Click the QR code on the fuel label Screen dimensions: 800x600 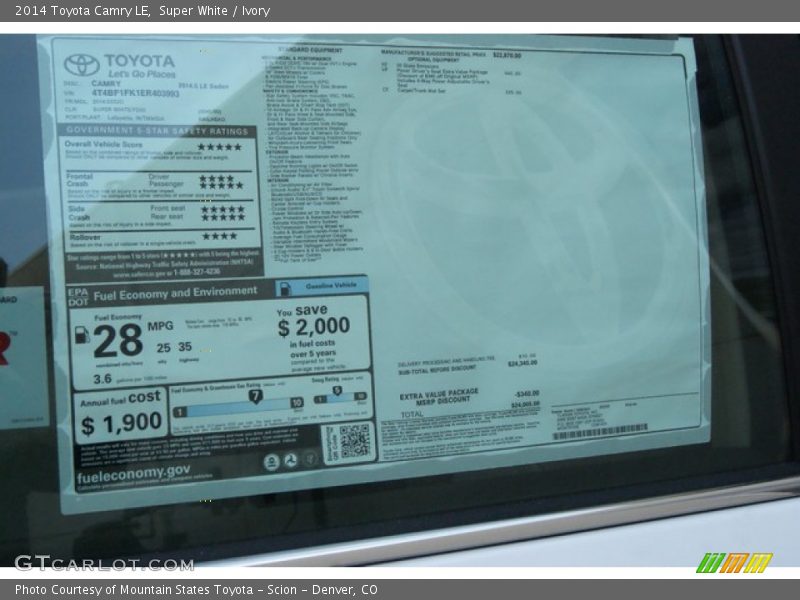pos(354,441)
